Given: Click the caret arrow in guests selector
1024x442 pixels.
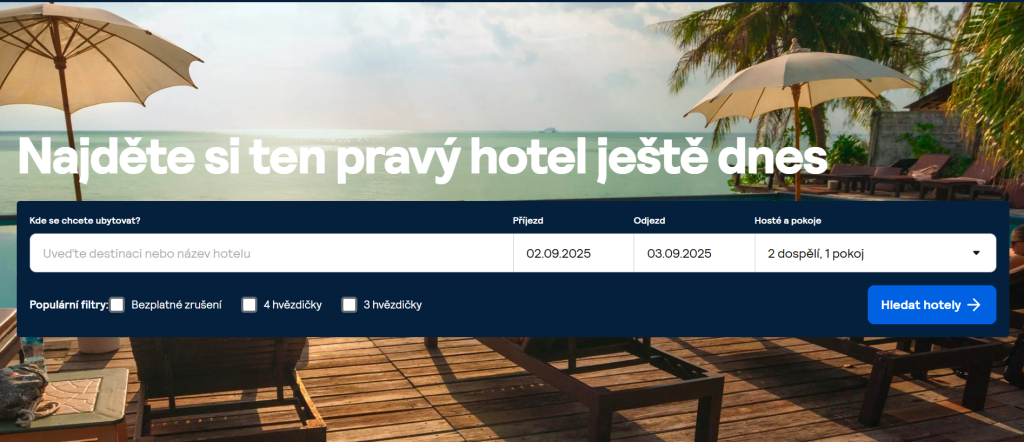Looking at the screenshot, I should point(976,253).
